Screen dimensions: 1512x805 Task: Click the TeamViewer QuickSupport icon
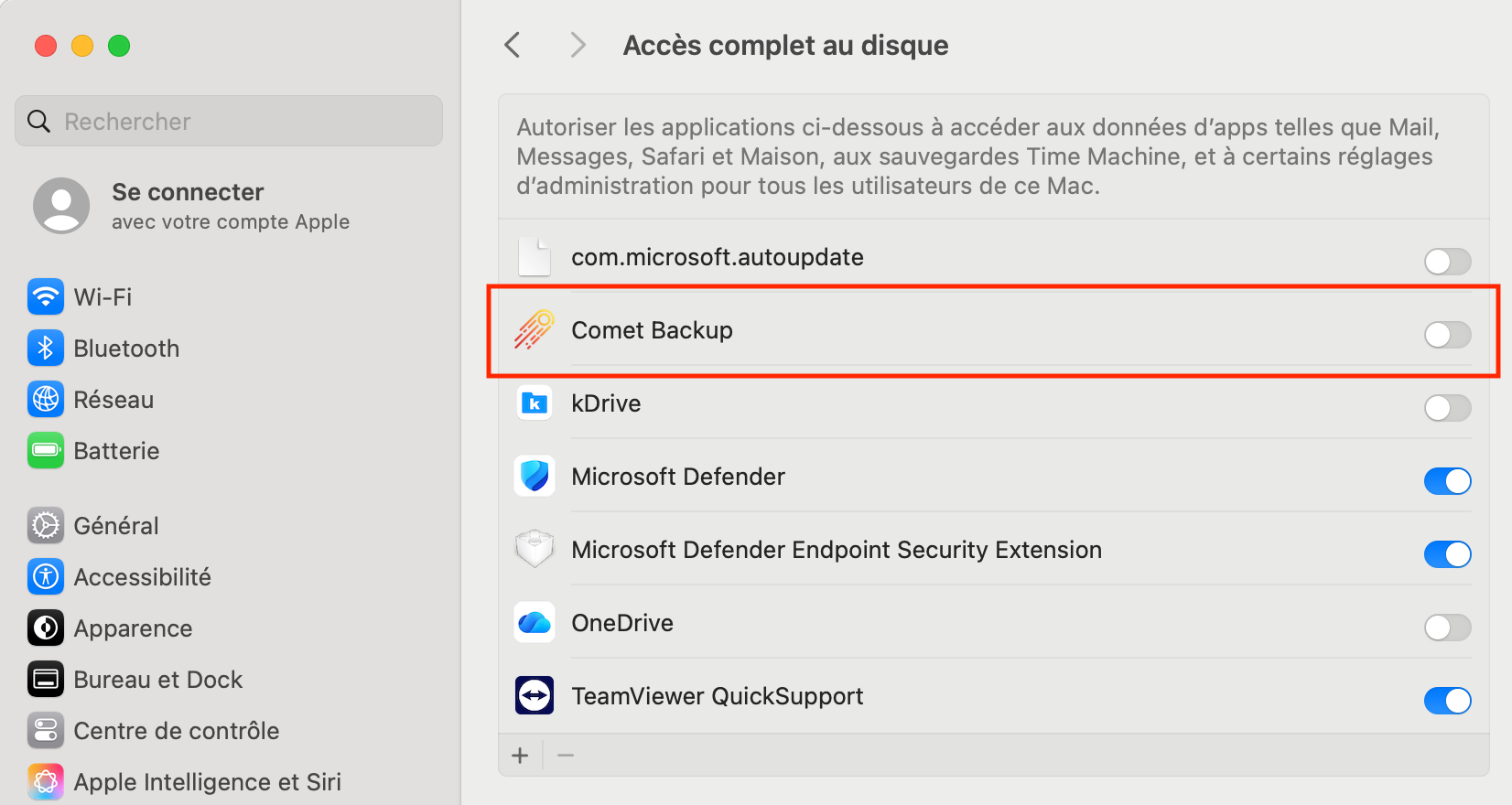[x=535, y=696]
